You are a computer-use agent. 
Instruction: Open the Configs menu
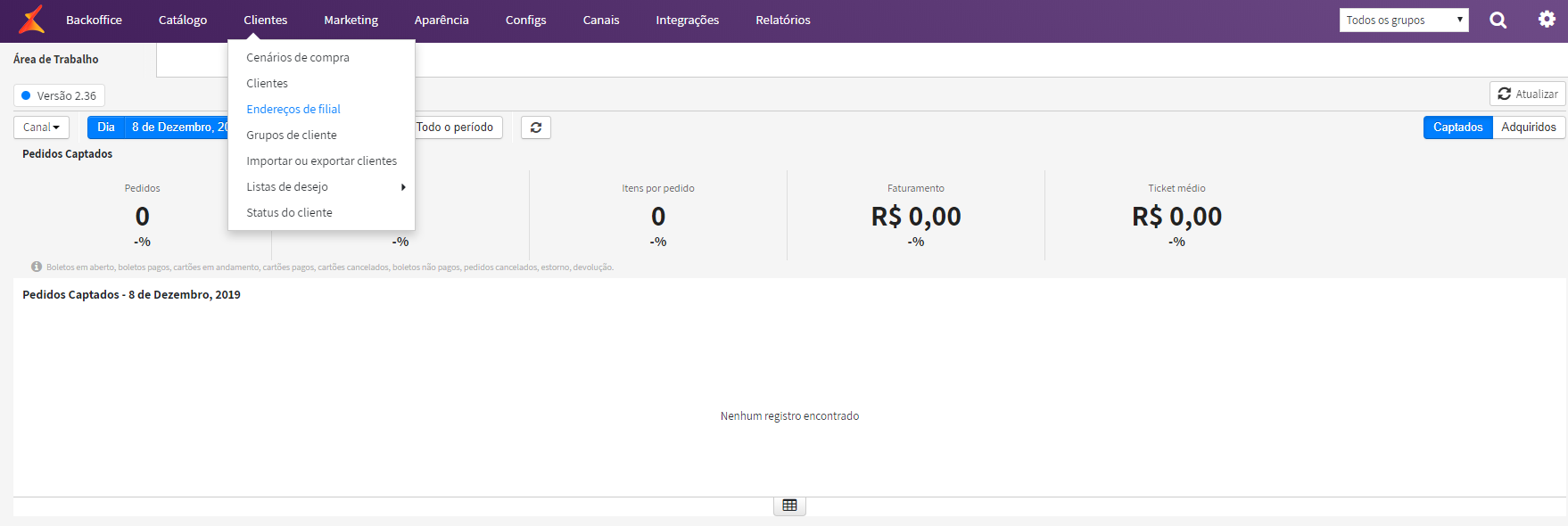526,20
